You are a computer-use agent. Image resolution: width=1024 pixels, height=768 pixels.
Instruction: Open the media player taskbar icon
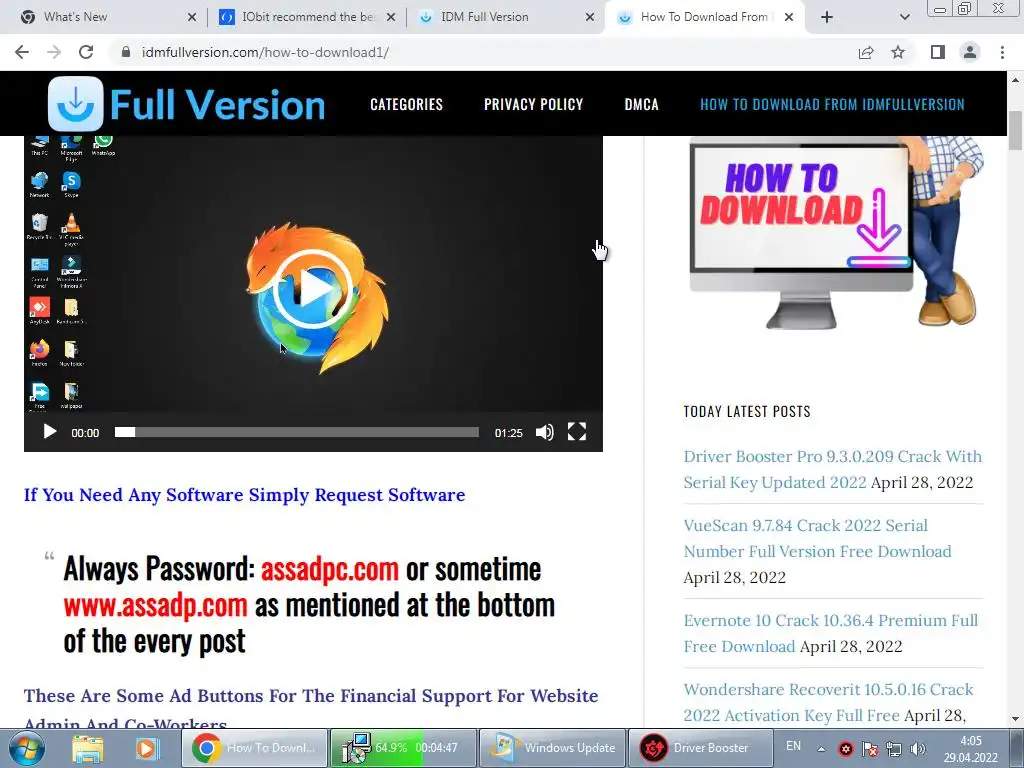click(147, 748)
